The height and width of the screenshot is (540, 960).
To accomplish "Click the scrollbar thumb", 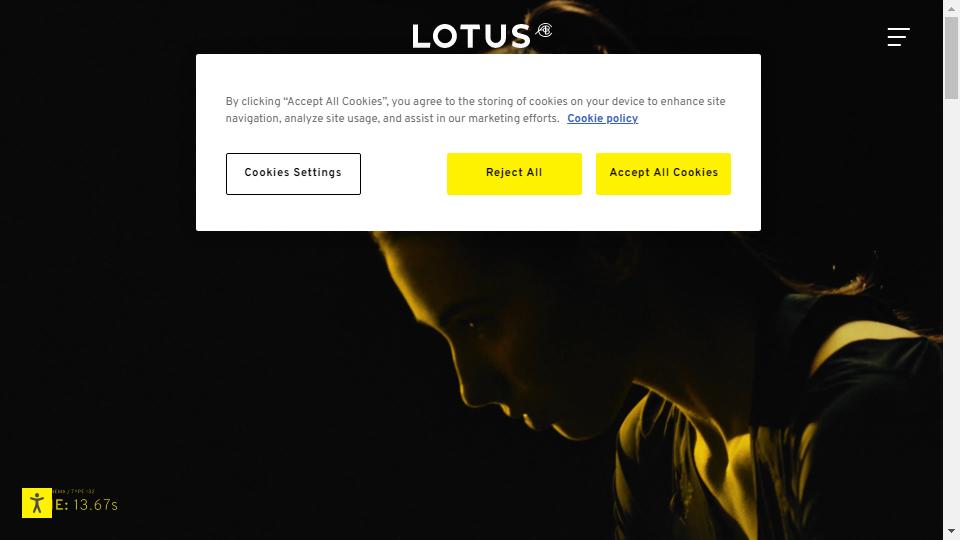I will 951,58.
